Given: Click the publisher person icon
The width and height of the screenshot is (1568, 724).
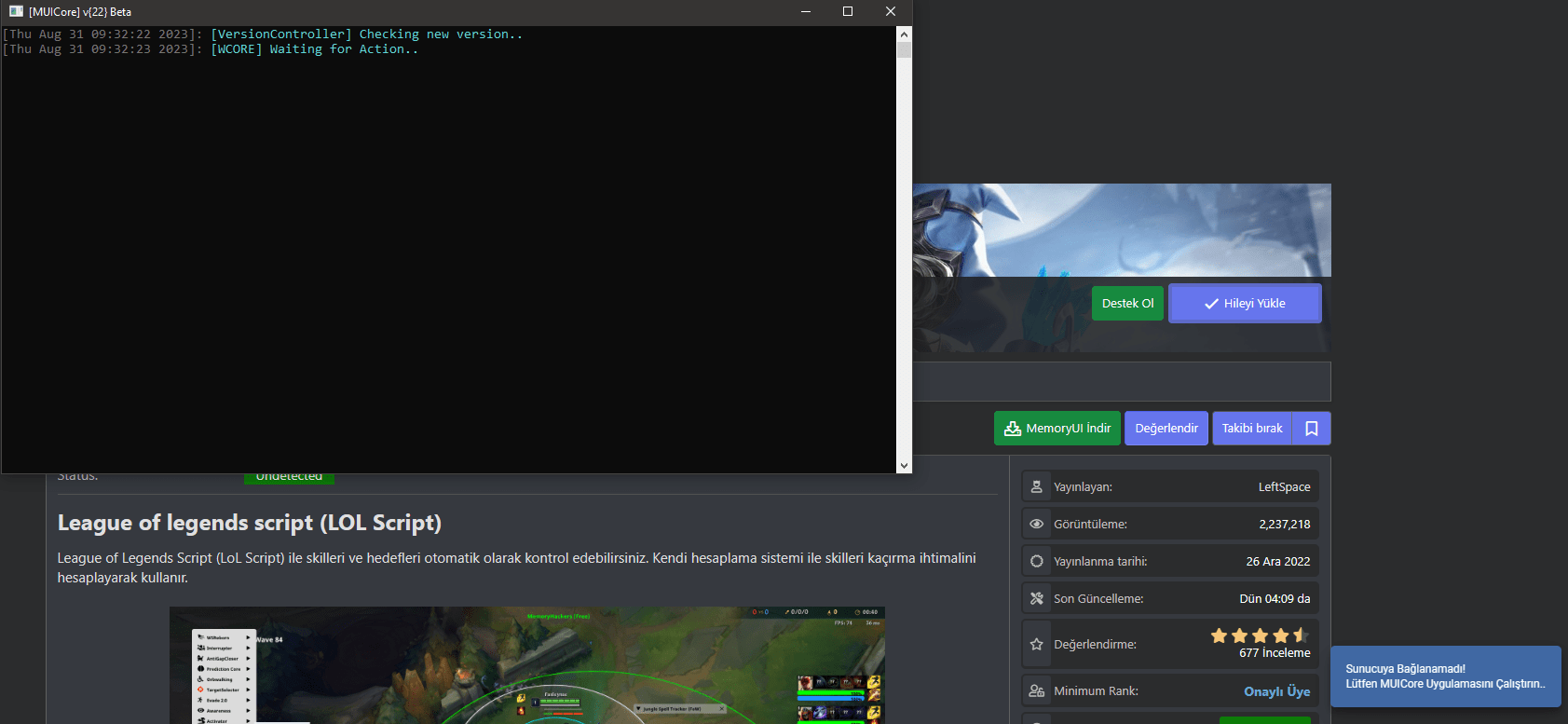Looking at the screenshot, I should [1036, 486].
